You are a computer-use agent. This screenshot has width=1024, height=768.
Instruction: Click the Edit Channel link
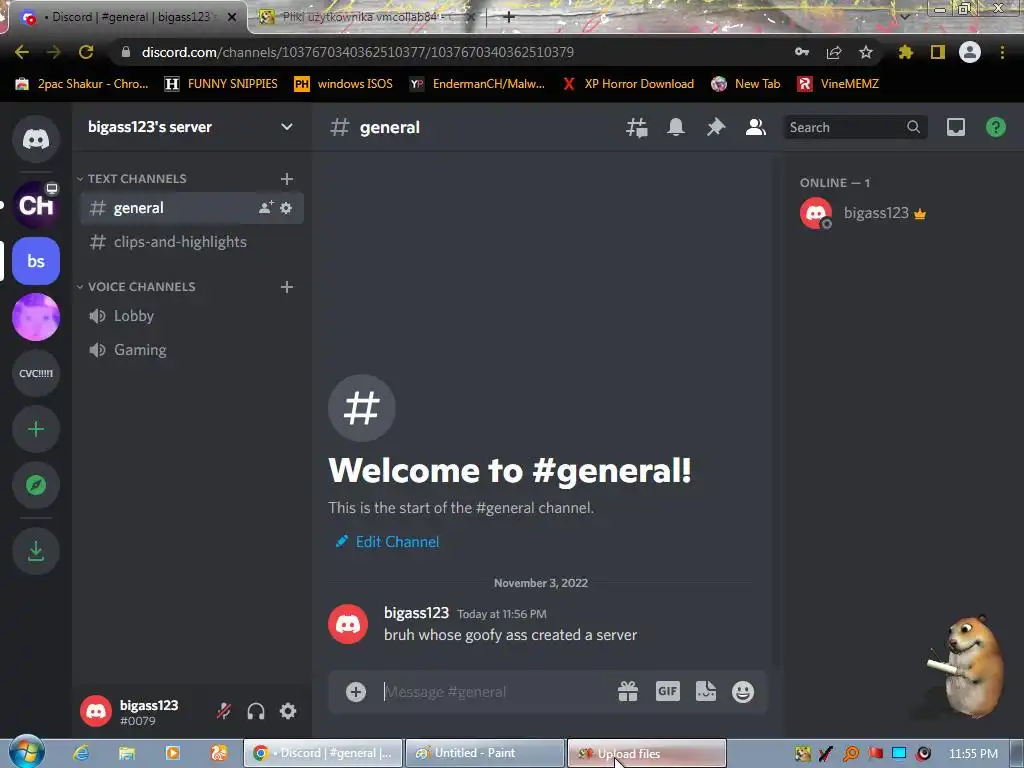[x=387, y=542]
